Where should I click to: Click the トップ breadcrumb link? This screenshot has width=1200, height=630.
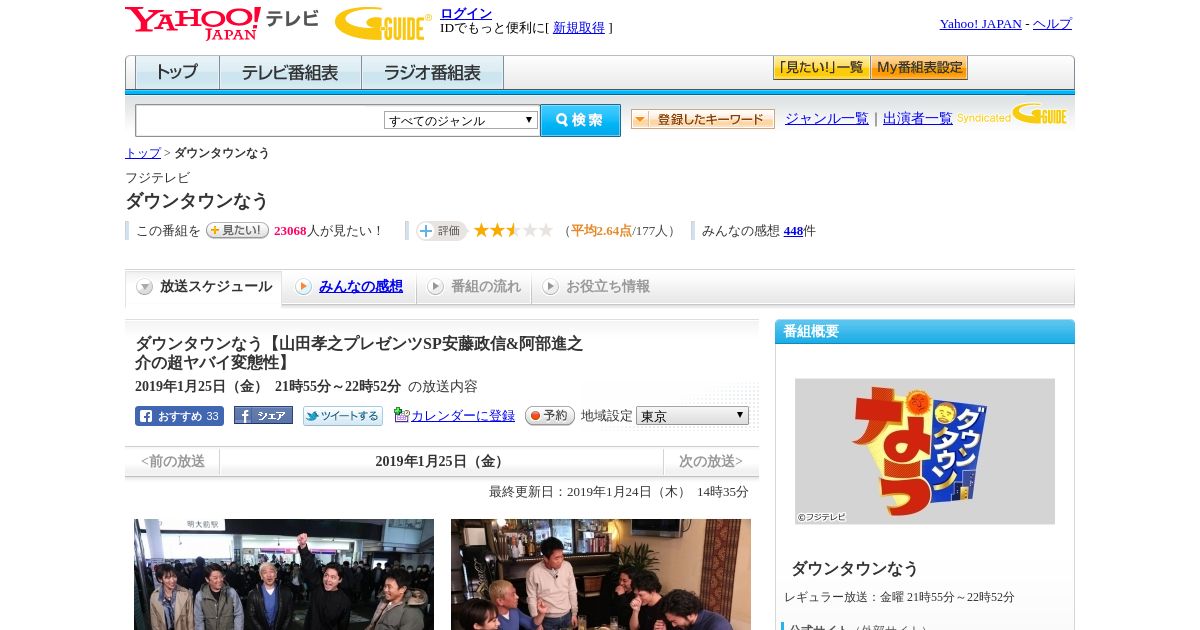click(143, 153)
